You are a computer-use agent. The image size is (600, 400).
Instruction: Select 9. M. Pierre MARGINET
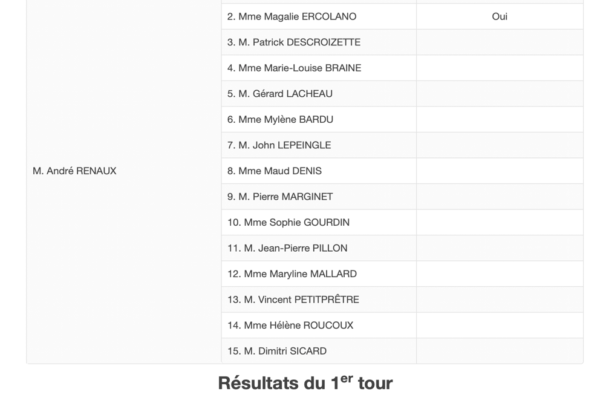tap(280, 196)
